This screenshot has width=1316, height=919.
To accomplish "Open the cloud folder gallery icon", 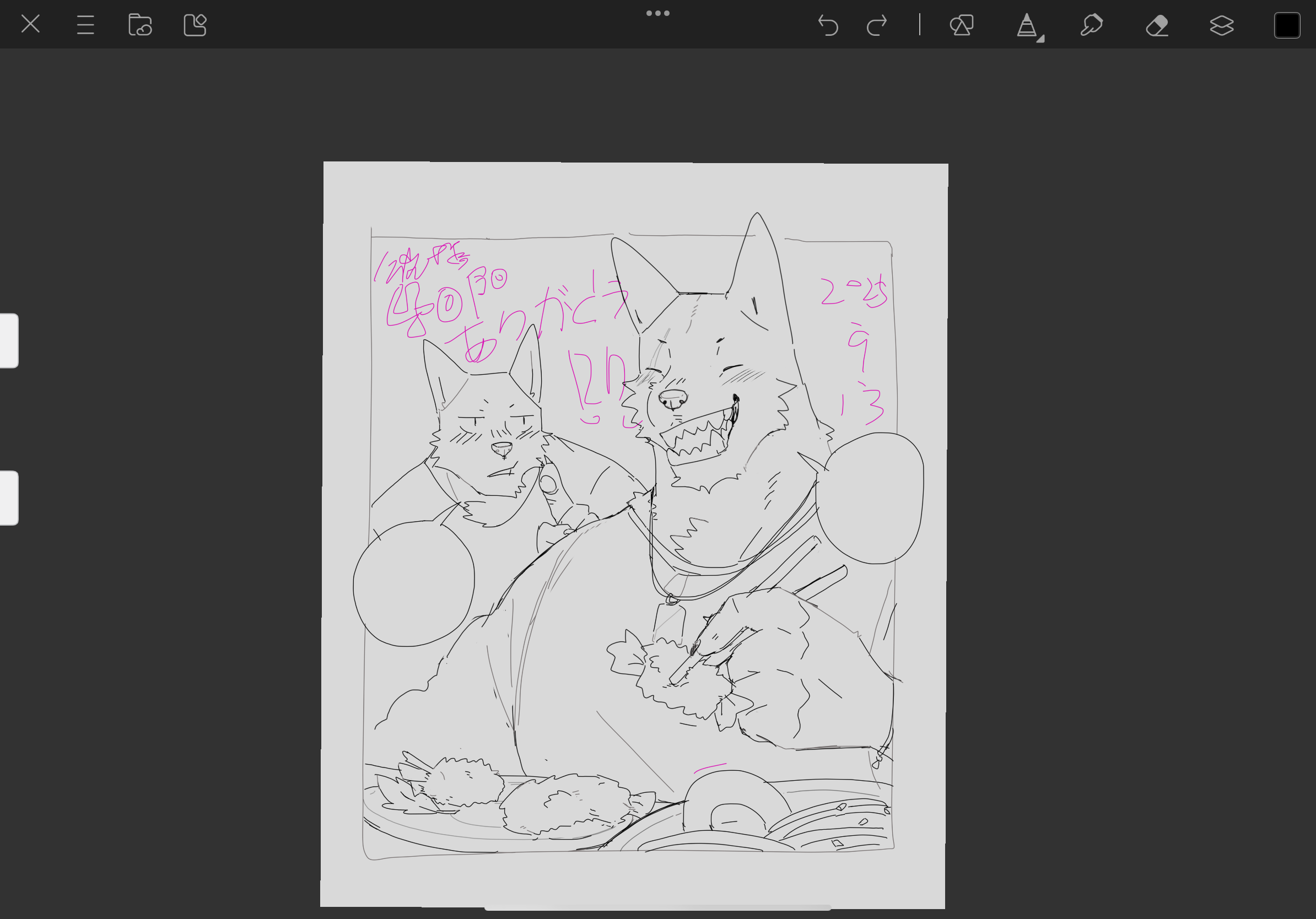I will click(140, 25).
